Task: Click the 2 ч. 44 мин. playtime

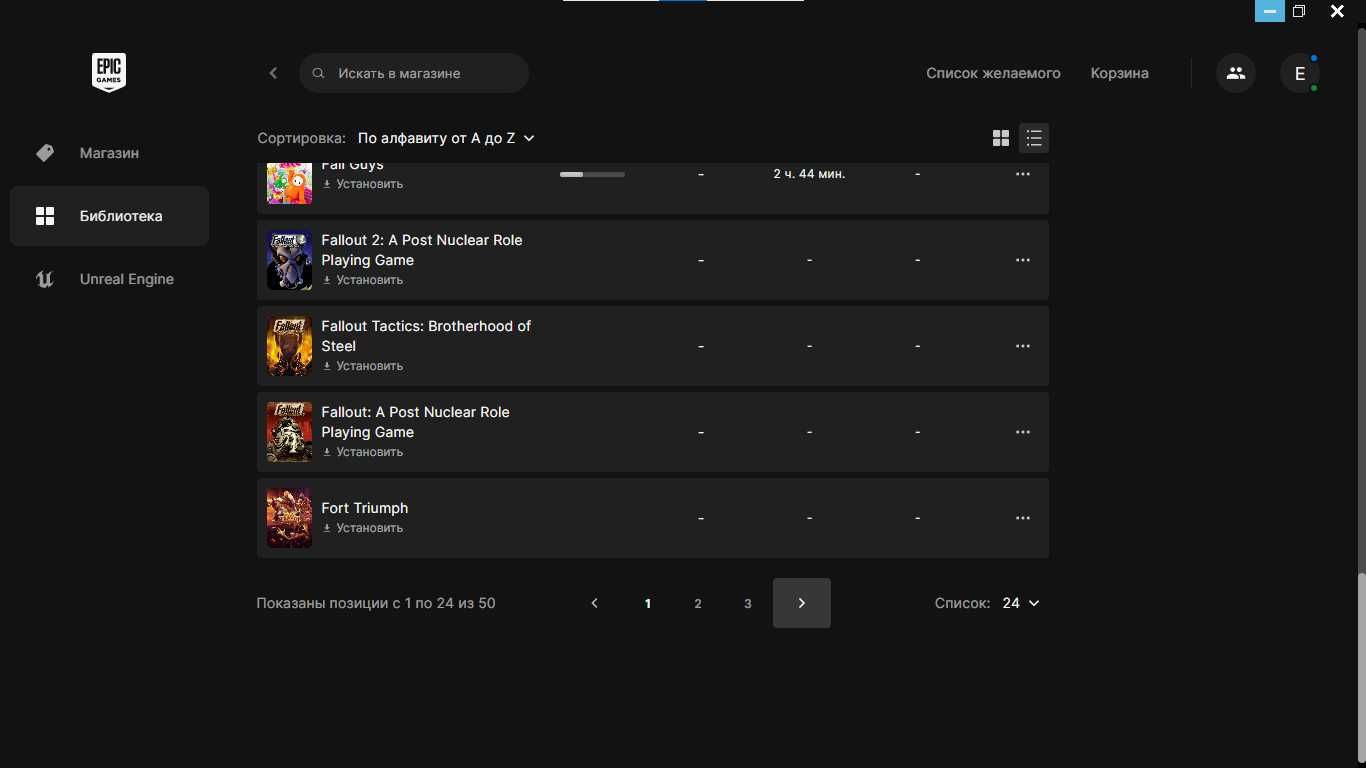Action: click(809, 174)
